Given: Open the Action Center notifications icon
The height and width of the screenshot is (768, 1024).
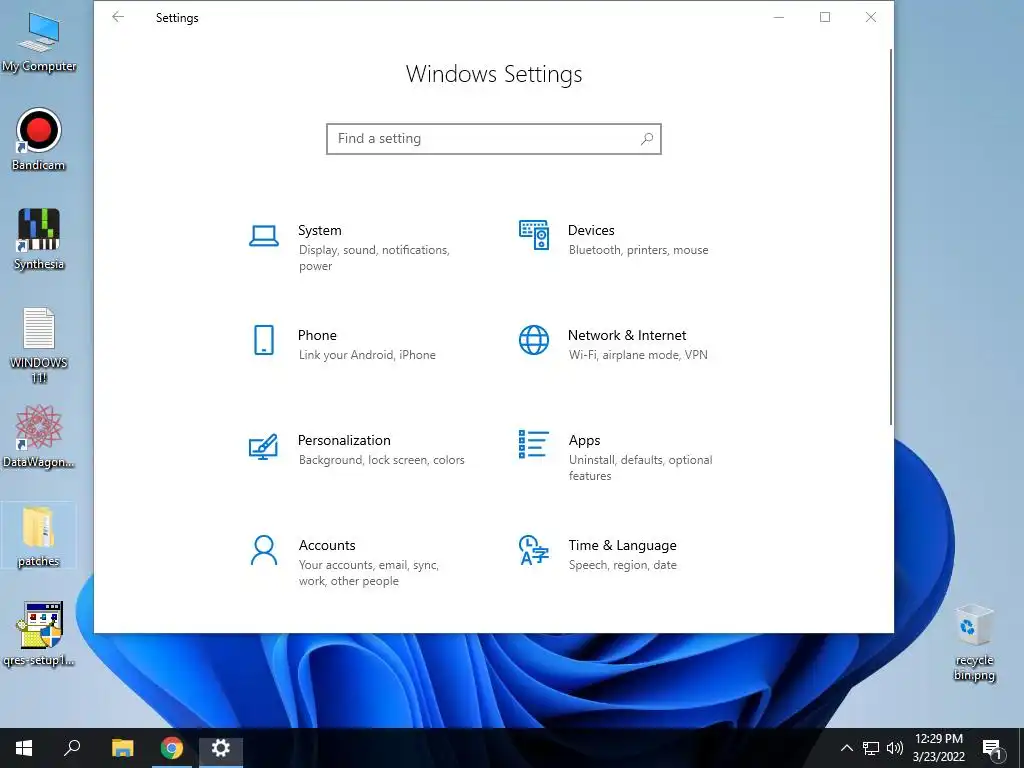Looking at the screenshot, I should tap(992, 749).
